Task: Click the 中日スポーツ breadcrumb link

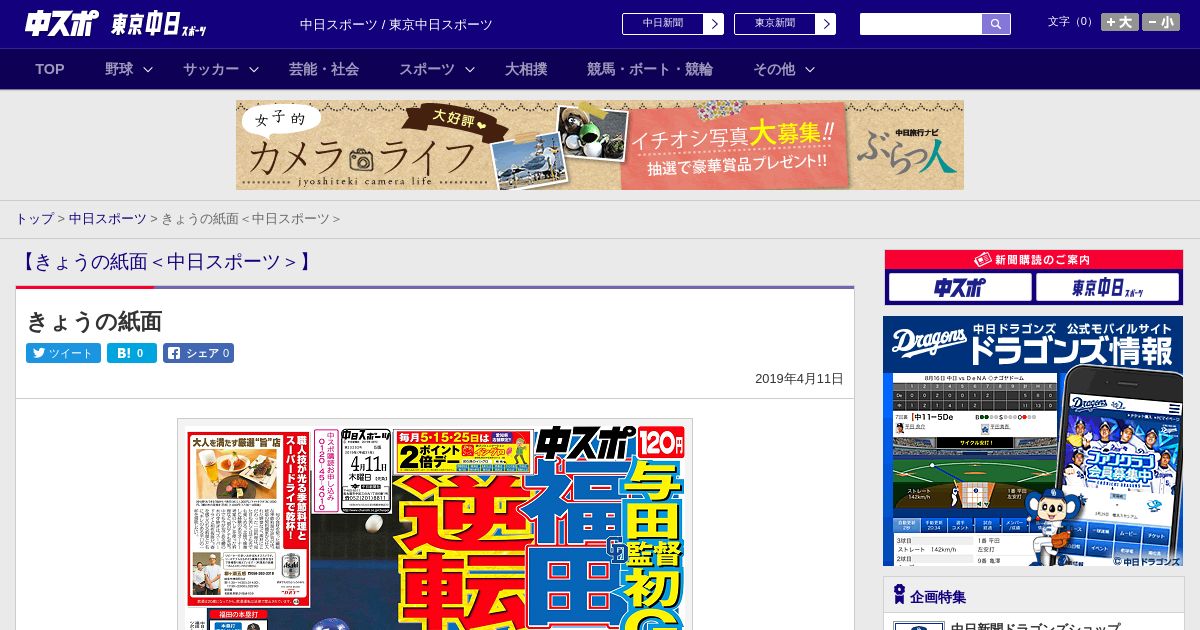Action: [x=108, y=218]
